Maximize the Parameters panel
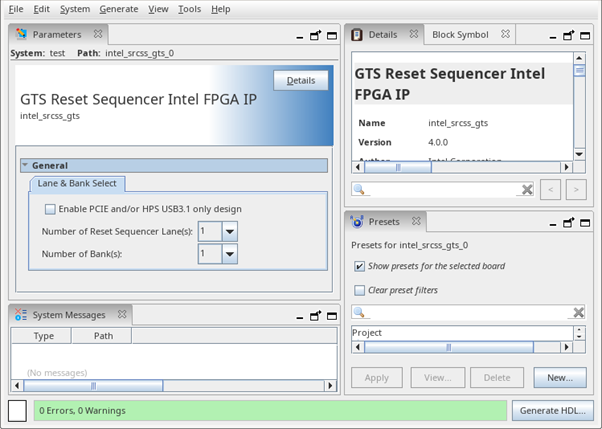This screenshot has width=602, height=429. (x=332, y=36)
